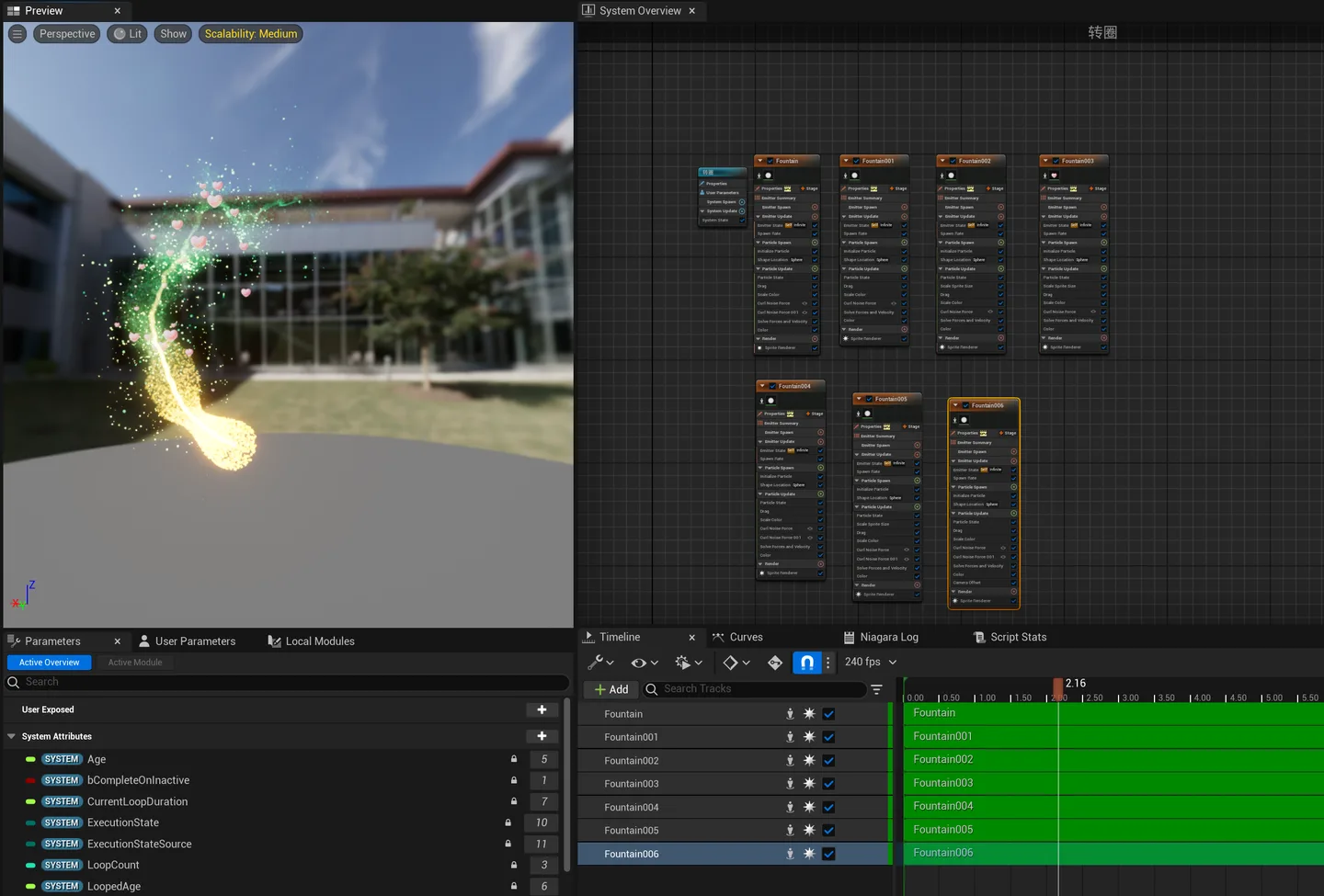
Task: Click the Add track button
Action: click(x=611, y=689)
